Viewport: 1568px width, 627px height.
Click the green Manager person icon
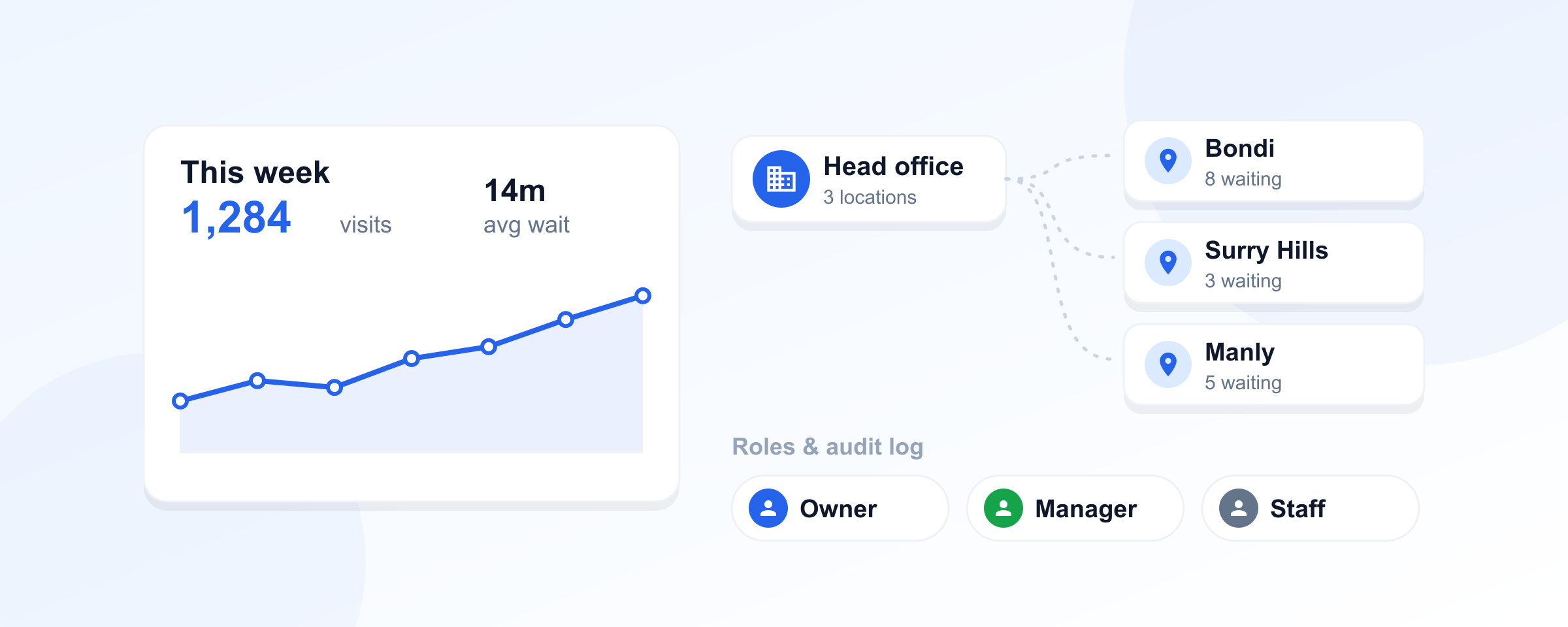coord(1004,508)
